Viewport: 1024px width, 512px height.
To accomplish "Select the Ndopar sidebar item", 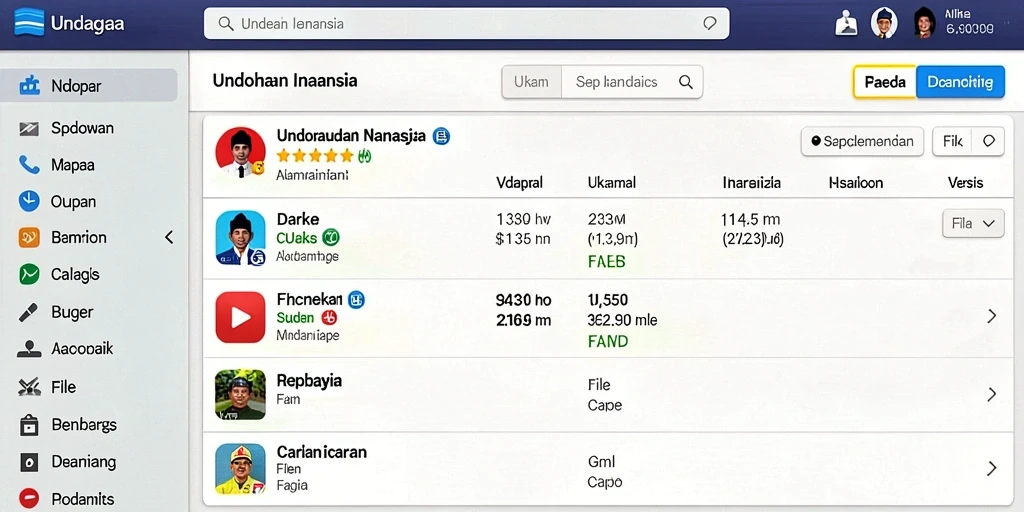I will tap(89, 86).
